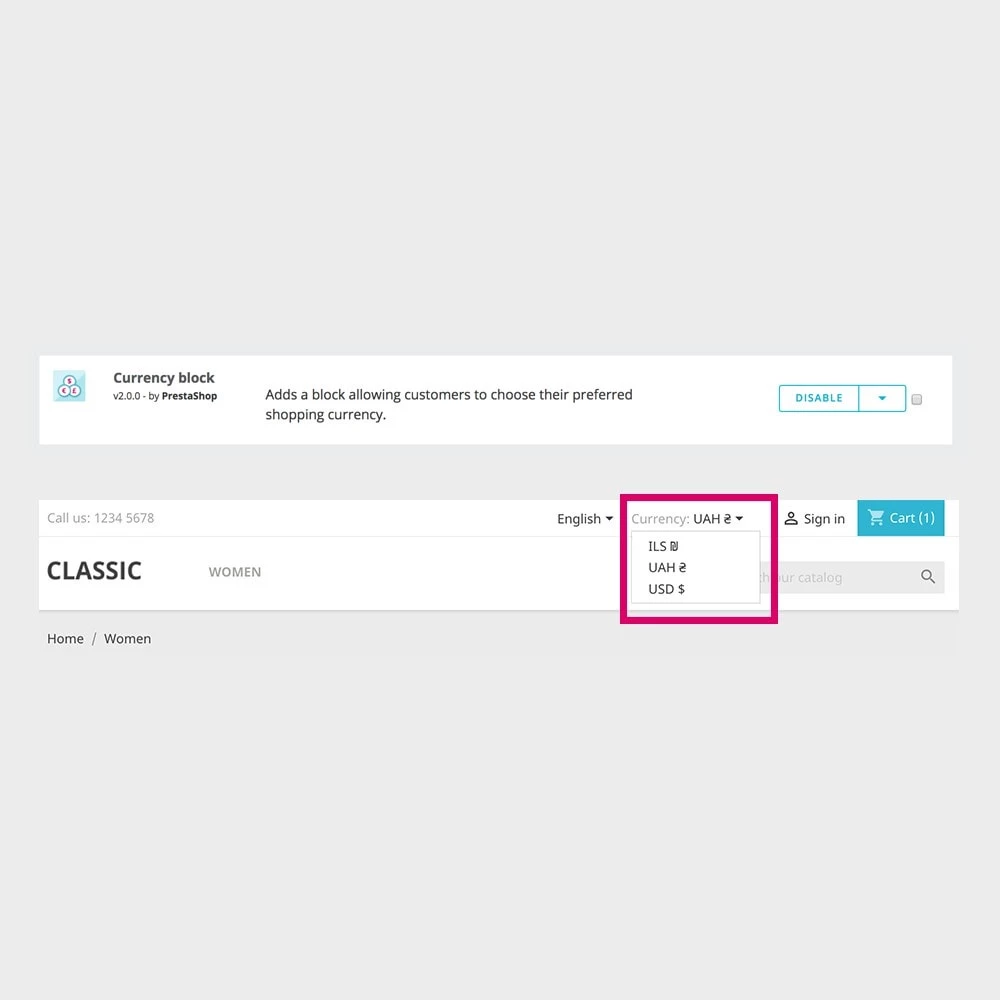Collapse the Currency UAH dropdown

pos(687,518)
